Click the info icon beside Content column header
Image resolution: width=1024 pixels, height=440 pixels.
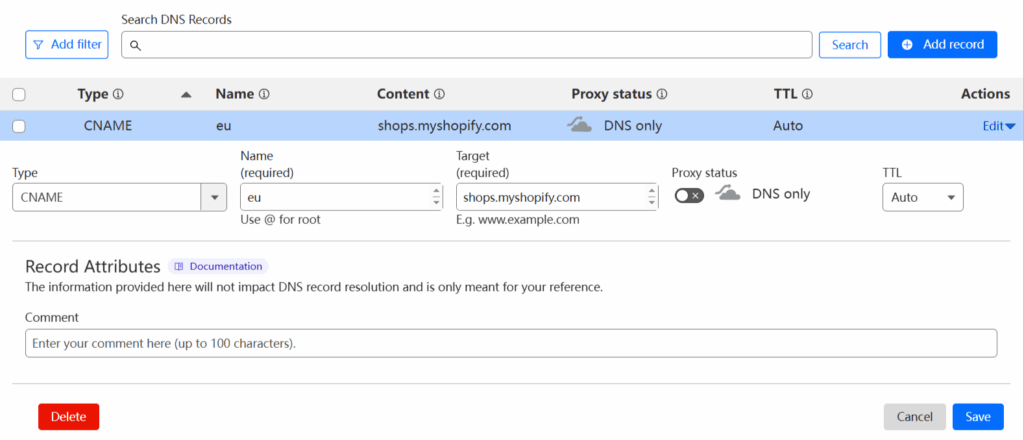coord(439,94)
